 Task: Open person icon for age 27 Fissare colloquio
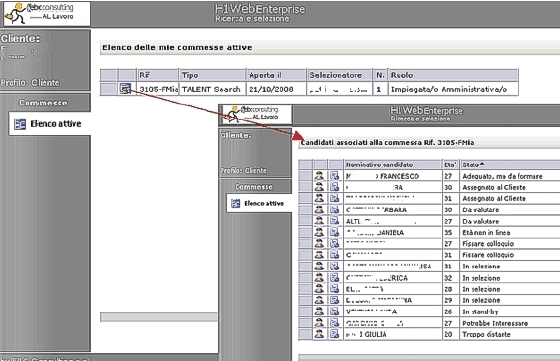(319, 244)
